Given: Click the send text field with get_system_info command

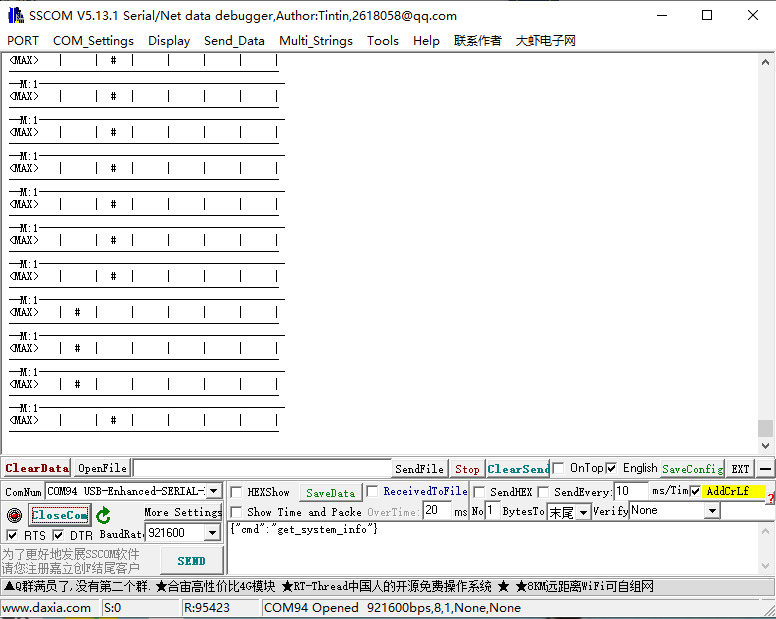Looking at the screenshot, I should [500, 545].
